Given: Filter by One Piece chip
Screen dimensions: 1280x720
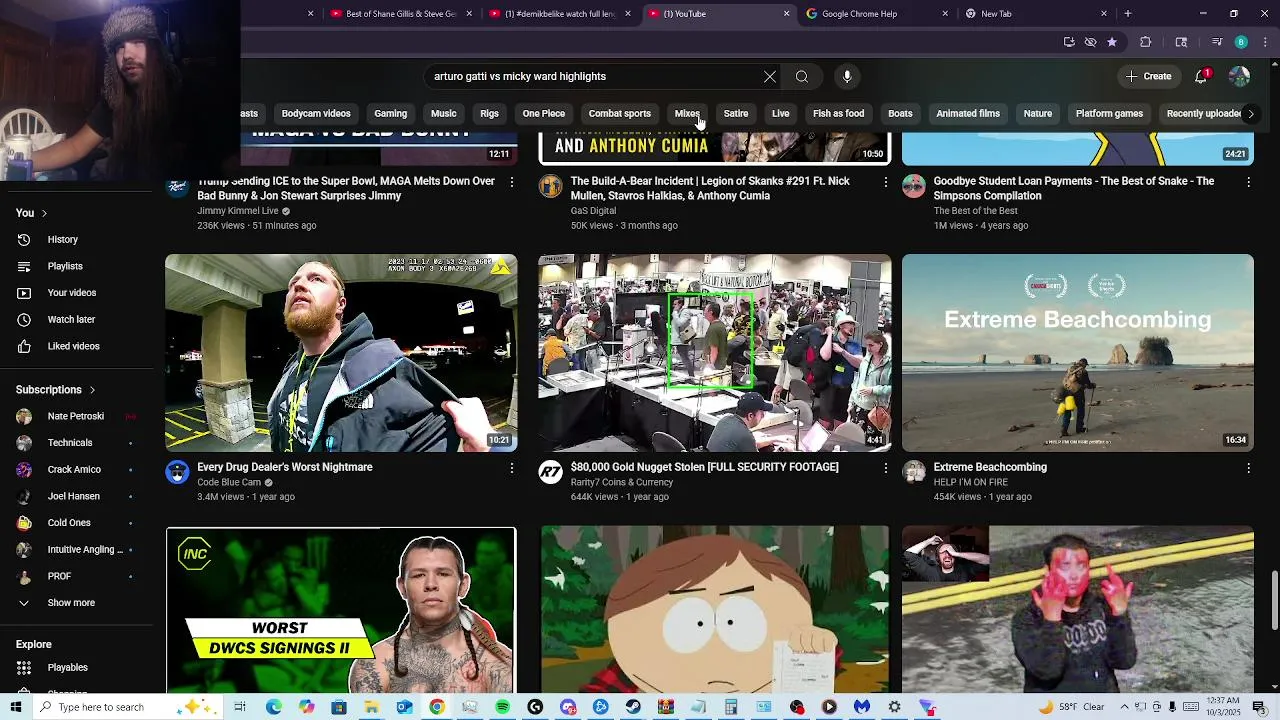Looking at the screenshot, I should (544, 114).
